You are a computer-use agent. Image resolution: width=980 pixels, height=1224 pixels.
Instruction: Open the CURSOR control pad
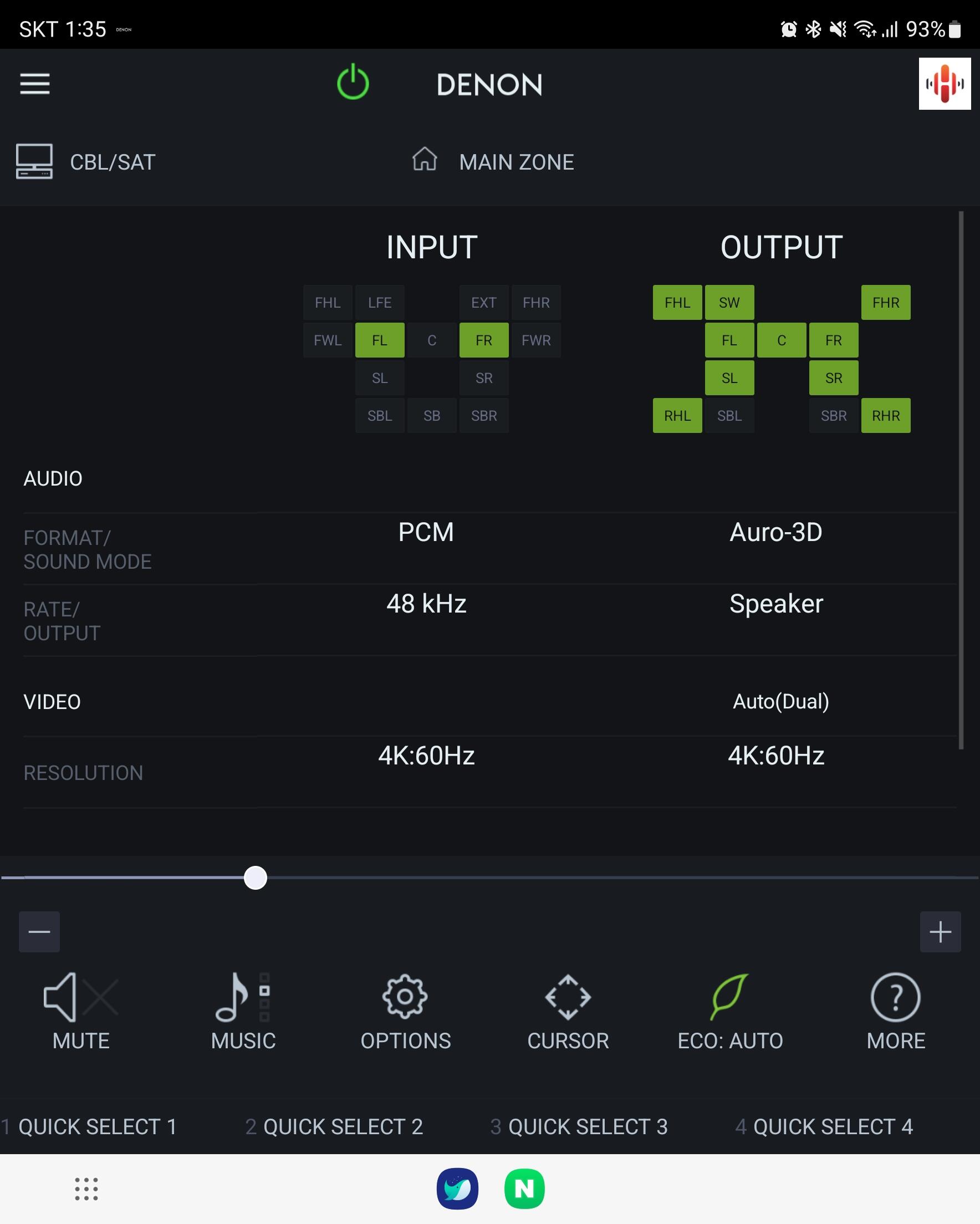[568, 1011]
